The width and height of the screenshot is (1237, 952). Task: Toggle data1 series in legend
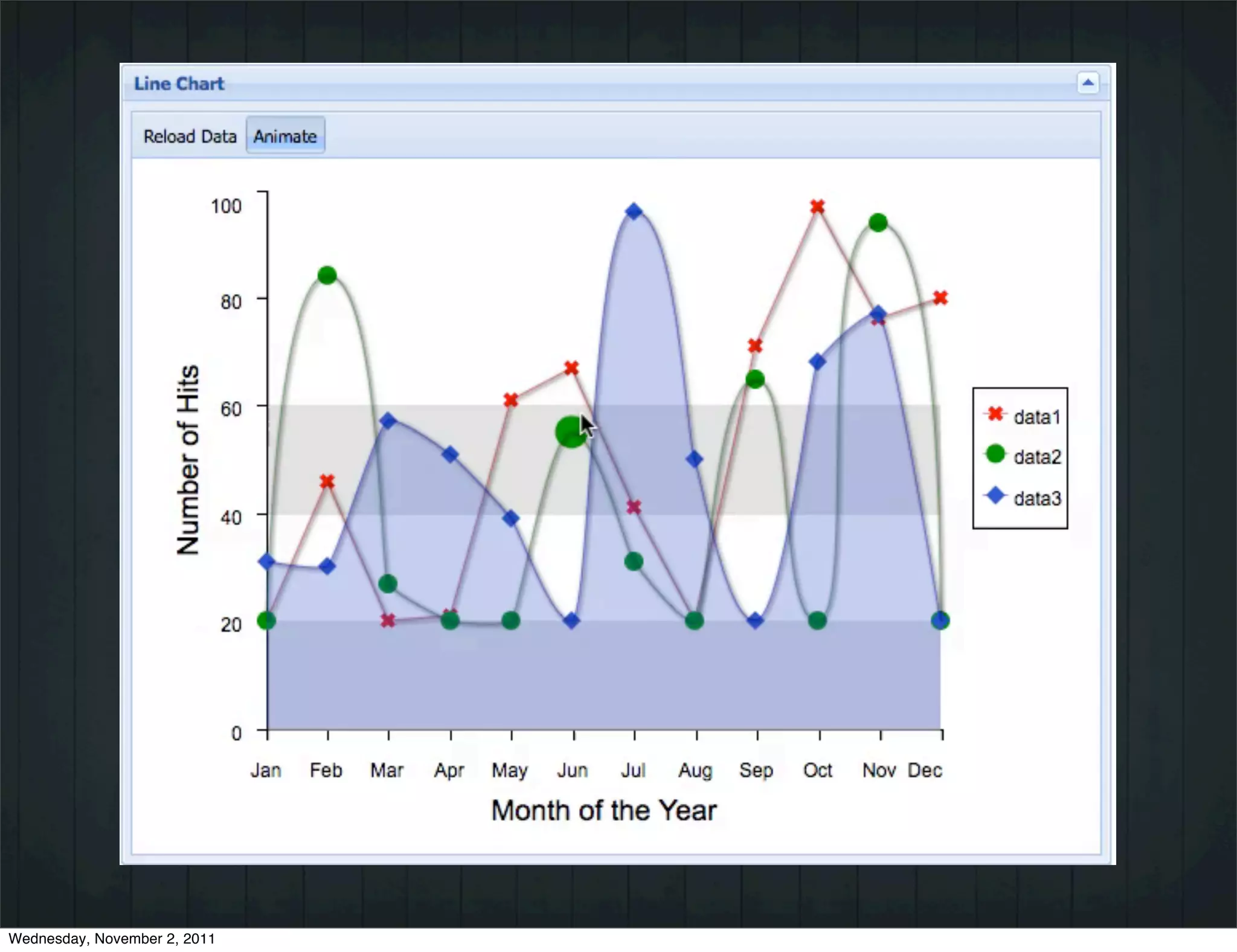pos(1036,417)
